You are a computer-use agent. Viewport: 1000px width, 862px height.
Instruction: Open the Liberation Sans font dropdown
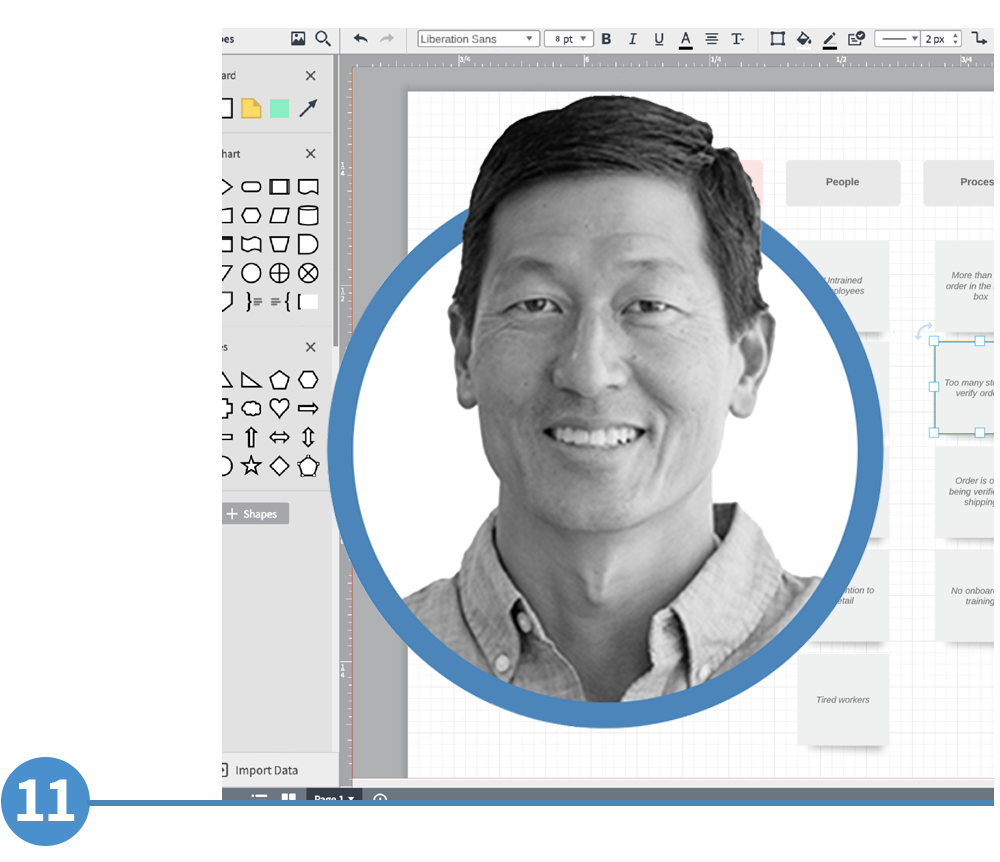[x=478, y=39]
